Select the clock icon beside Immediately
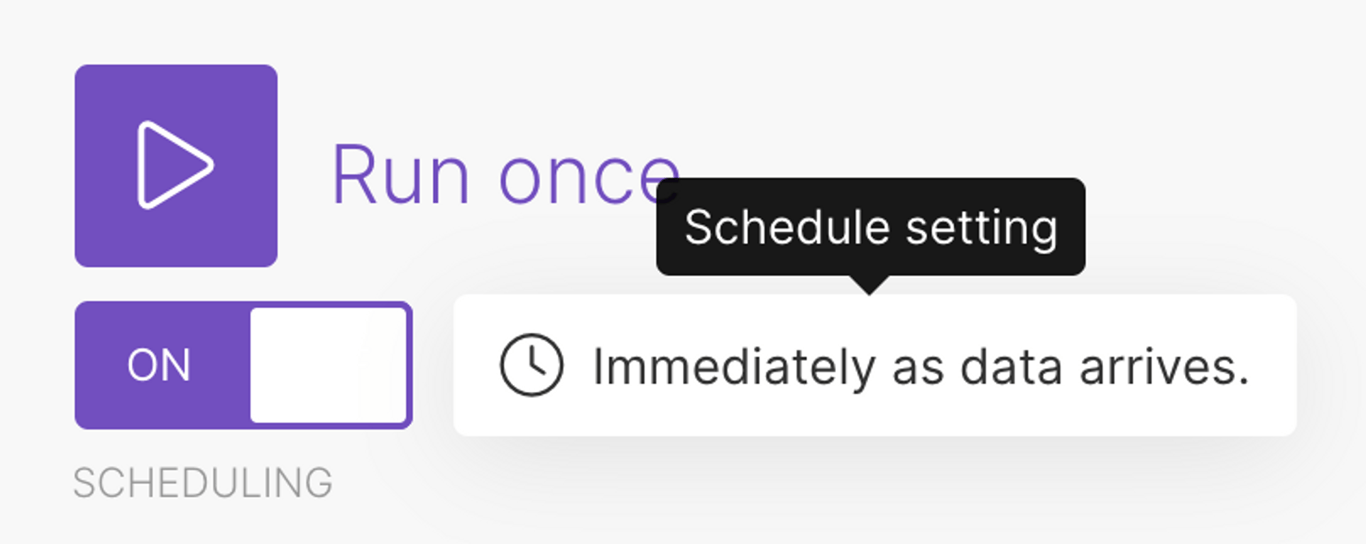This screenshot has height=544, width=1366. [531, 365]
